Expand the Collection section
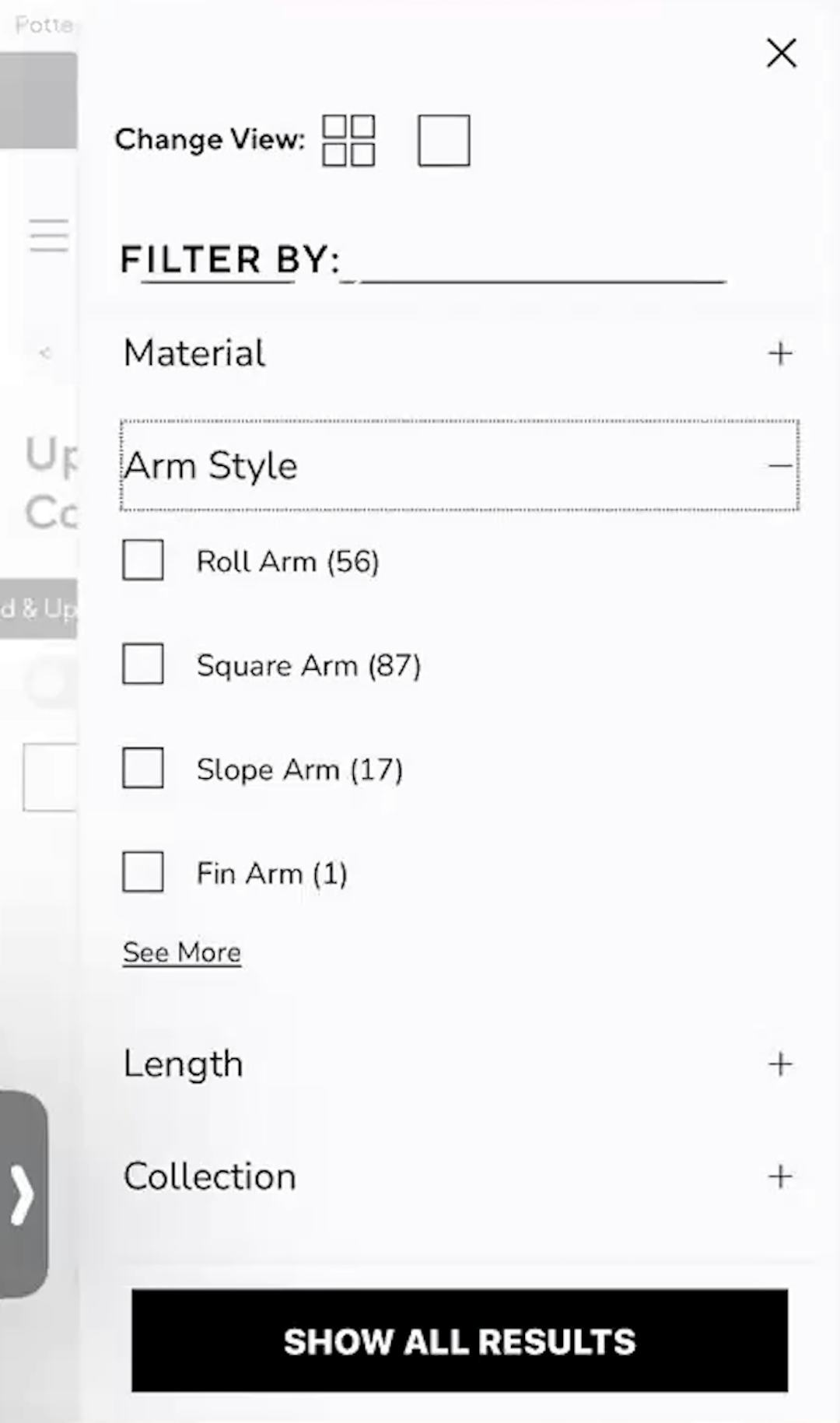Image resolution: width=840 pixels, height=1423 pixels. (780, 1176)
